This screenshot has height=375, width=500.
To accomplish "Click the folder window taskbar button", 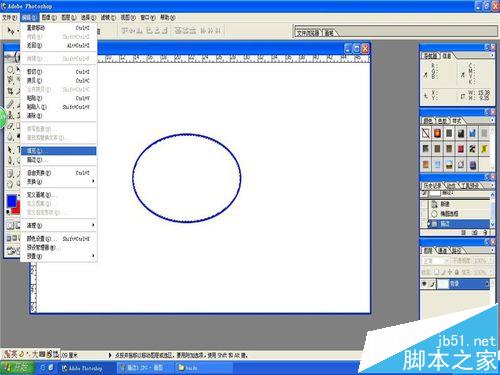I will (x=203, y=368).
